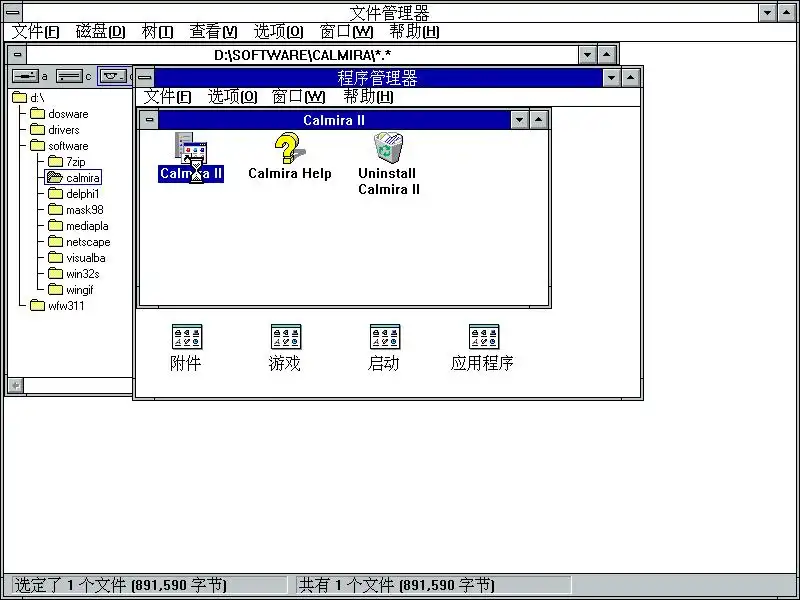Open Program Manager 选项(O) menu

tap(232, 96)
